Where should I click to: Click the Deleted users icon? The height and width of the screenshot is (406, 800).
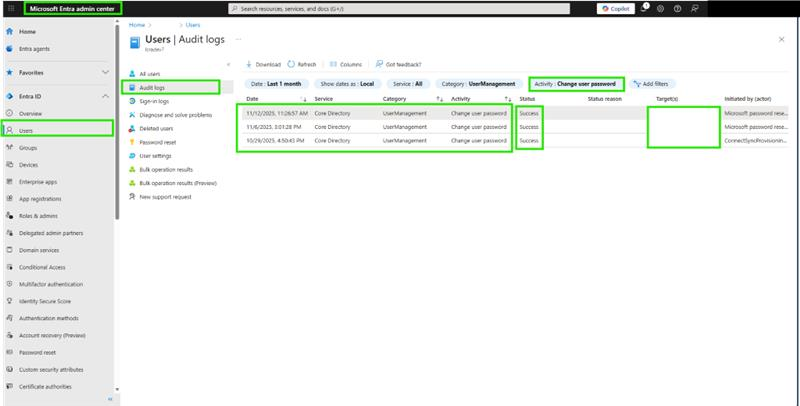(132, 129)
